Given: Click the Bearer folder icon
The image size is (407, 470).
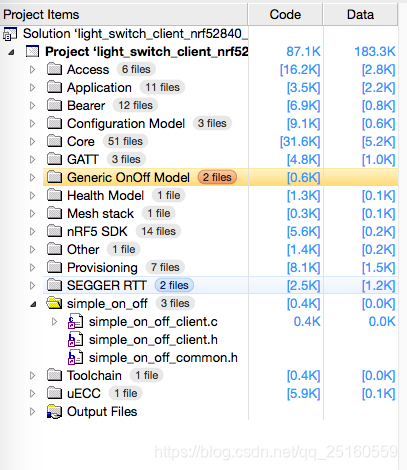Looking at the screenshot, I should [x=54, y=105].
